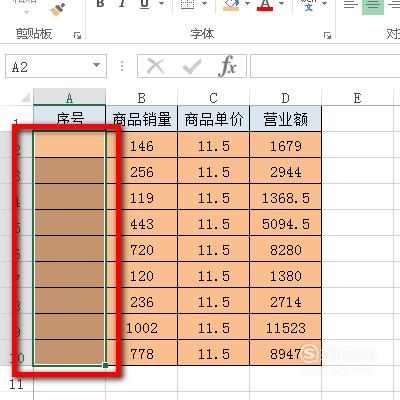Click the Enter checkmark formula button
400x400 pixels.
[192, 66]
